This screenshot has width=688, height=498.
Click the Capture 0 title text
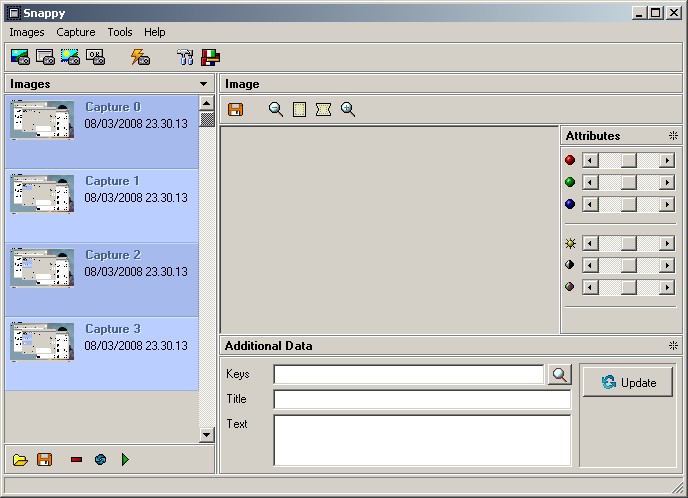point(113,107)
